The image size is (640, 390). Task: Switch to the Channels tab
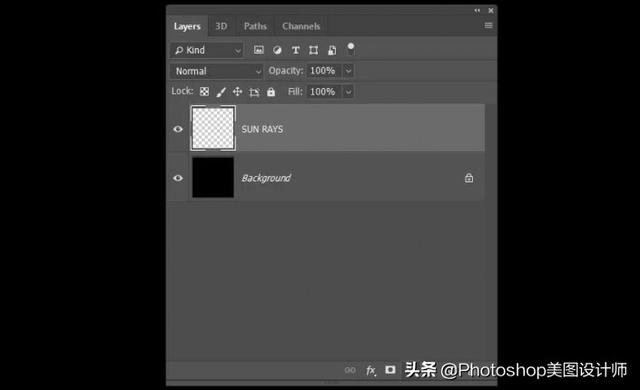301,26
